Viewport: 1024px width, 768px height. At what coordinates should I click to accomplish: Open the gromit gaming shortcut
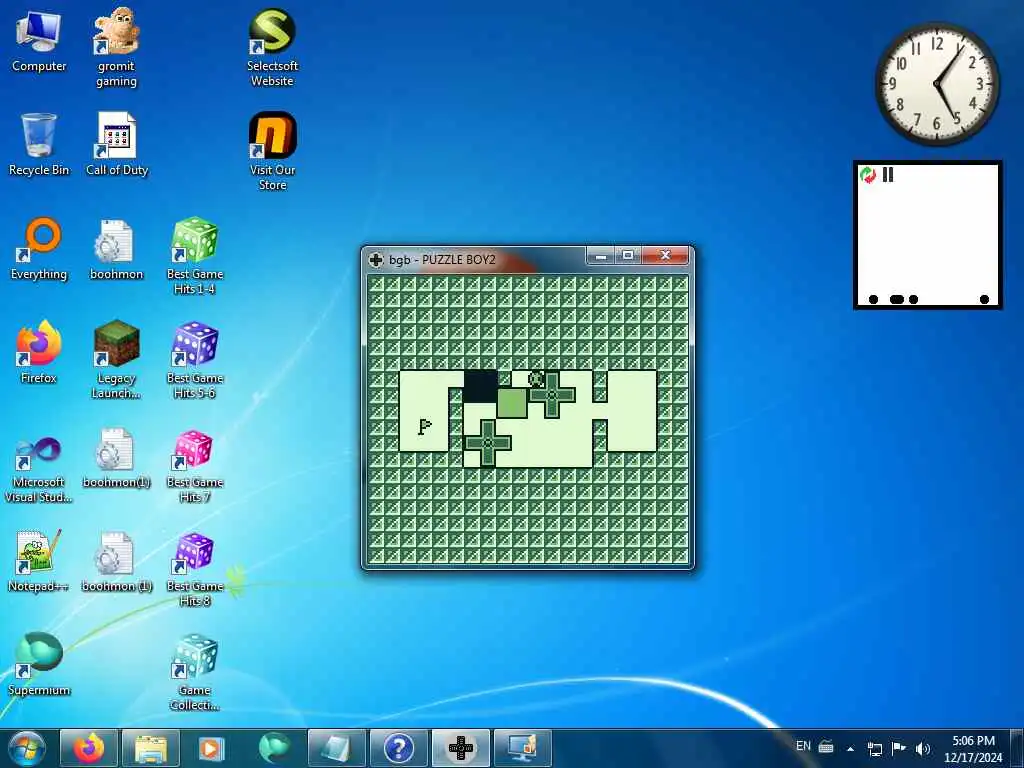[116, 47]
